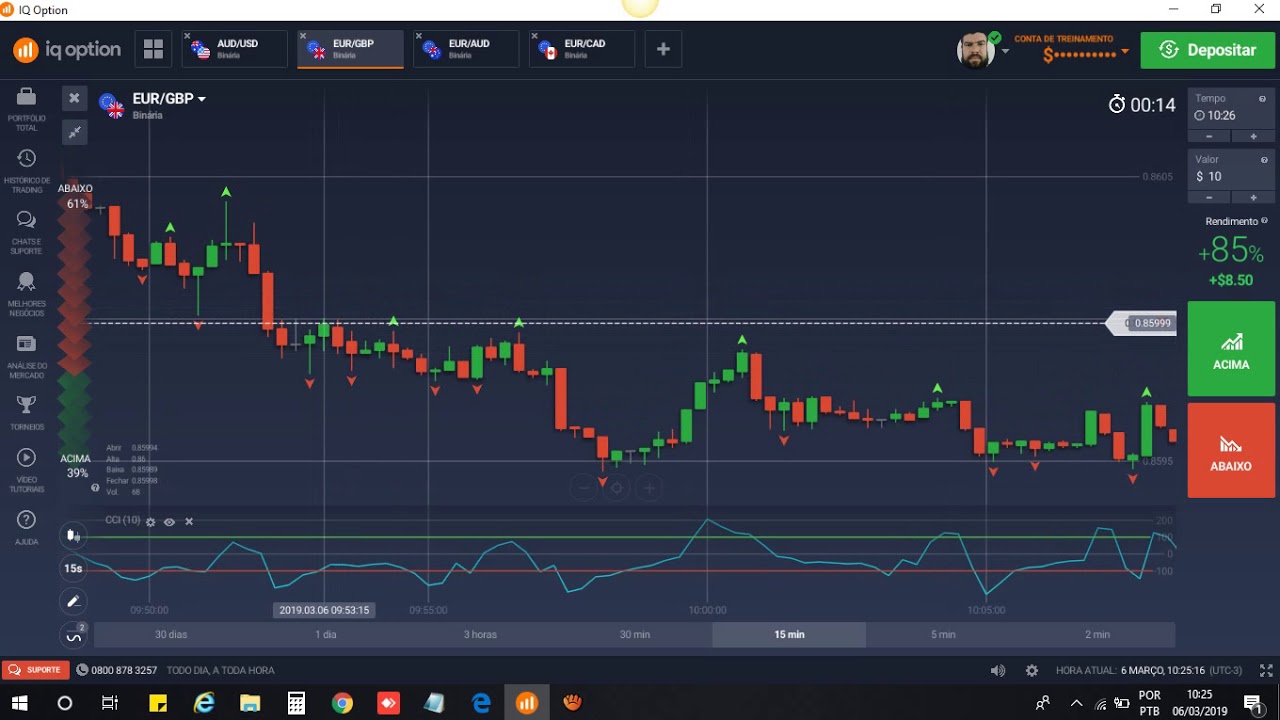Open CCI (10) indicator settings gear
This screenshot has width=1280, height=720.
(x=151, y=522)
